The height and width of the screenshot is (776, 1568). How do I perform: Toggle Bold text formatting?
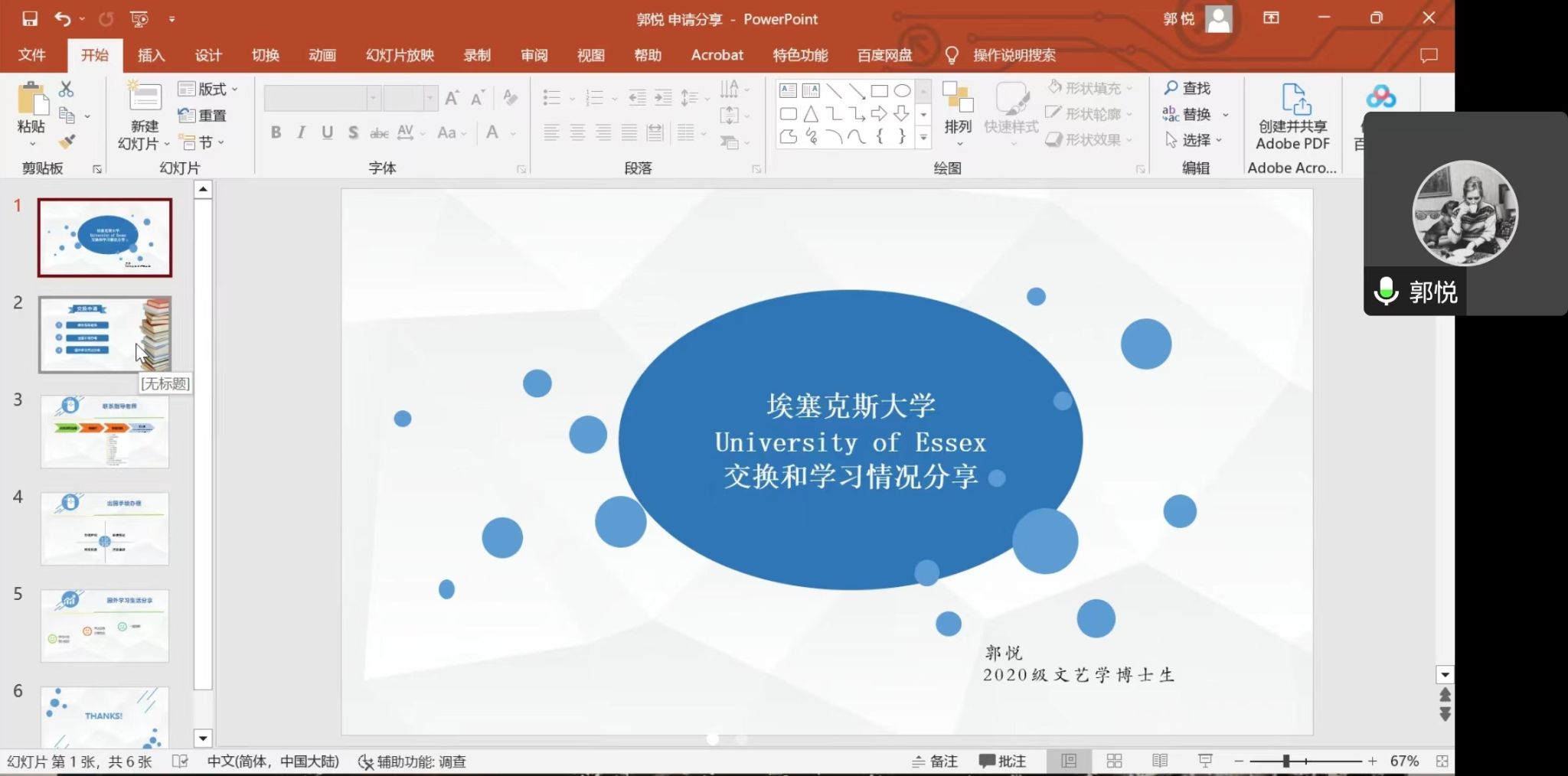coord(276,132)
